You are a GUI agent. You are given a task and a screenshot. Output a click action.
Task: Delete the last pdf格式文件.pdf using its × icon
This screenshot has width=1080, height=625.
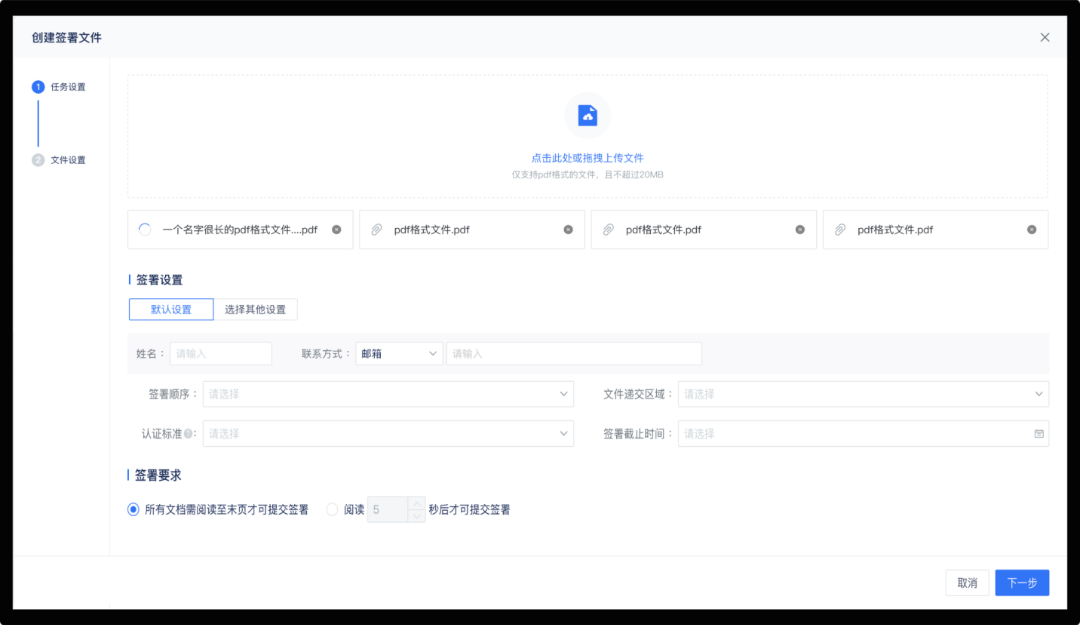tap(1031, 229)
